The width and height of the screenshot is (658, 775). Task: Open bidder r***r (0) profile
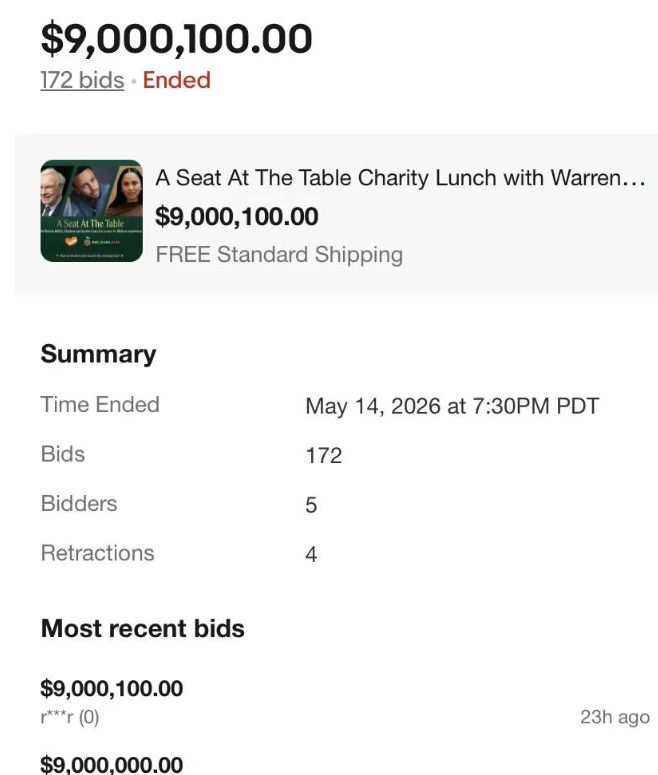pos(70,717)
